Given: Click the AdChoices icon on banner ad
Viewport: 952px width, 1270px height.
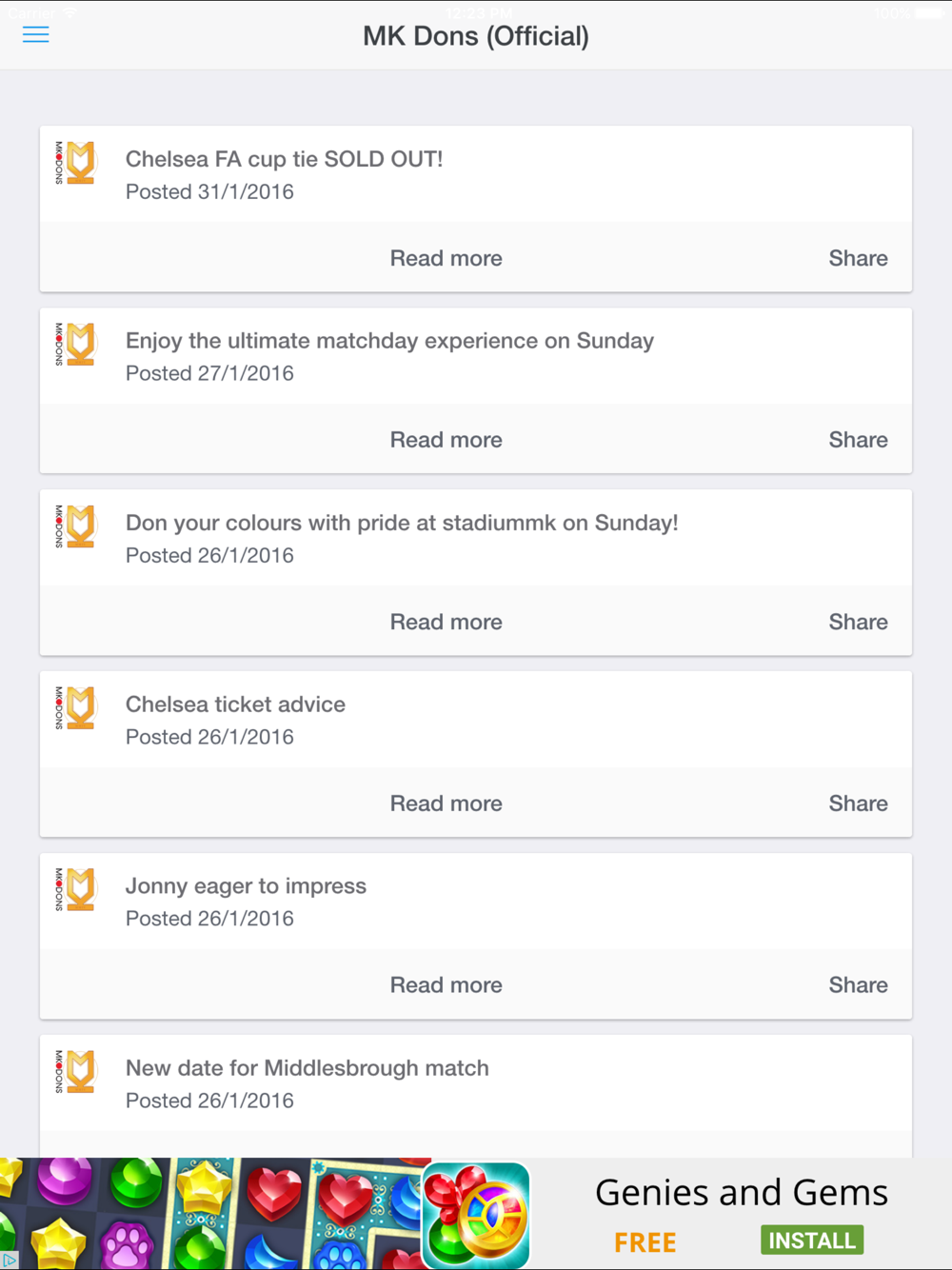Looking at the screenshot, I should 9,1260.
